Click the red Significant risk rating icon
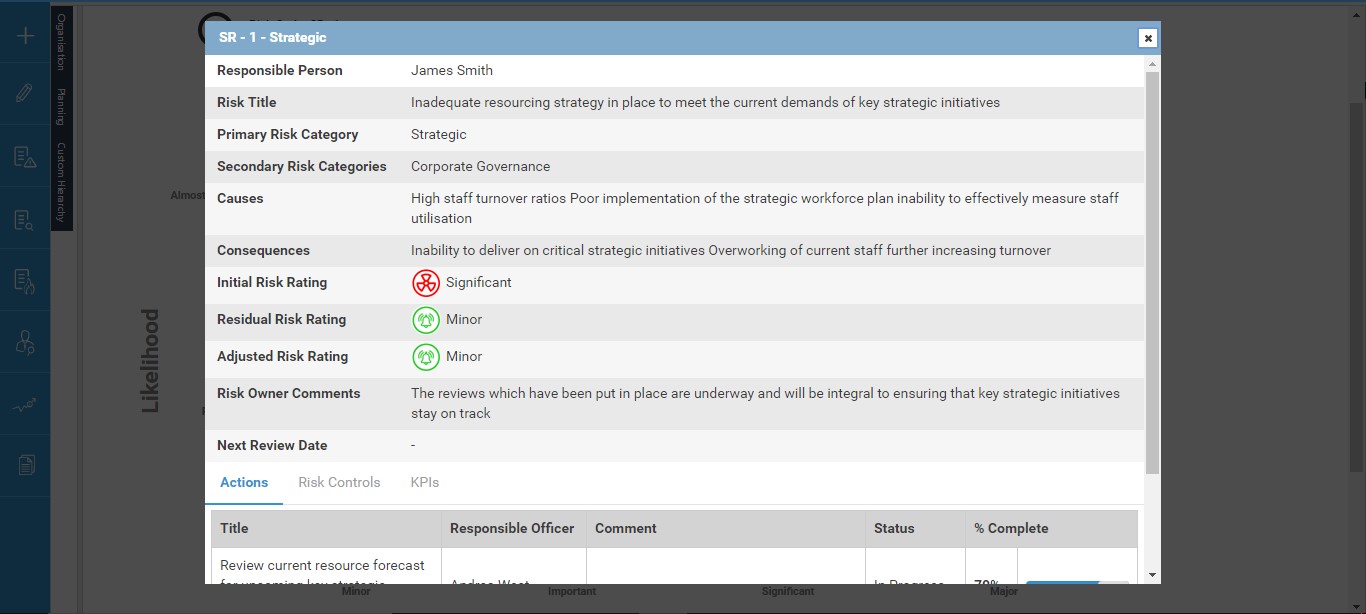The image size is (1366, 614). 426,283
